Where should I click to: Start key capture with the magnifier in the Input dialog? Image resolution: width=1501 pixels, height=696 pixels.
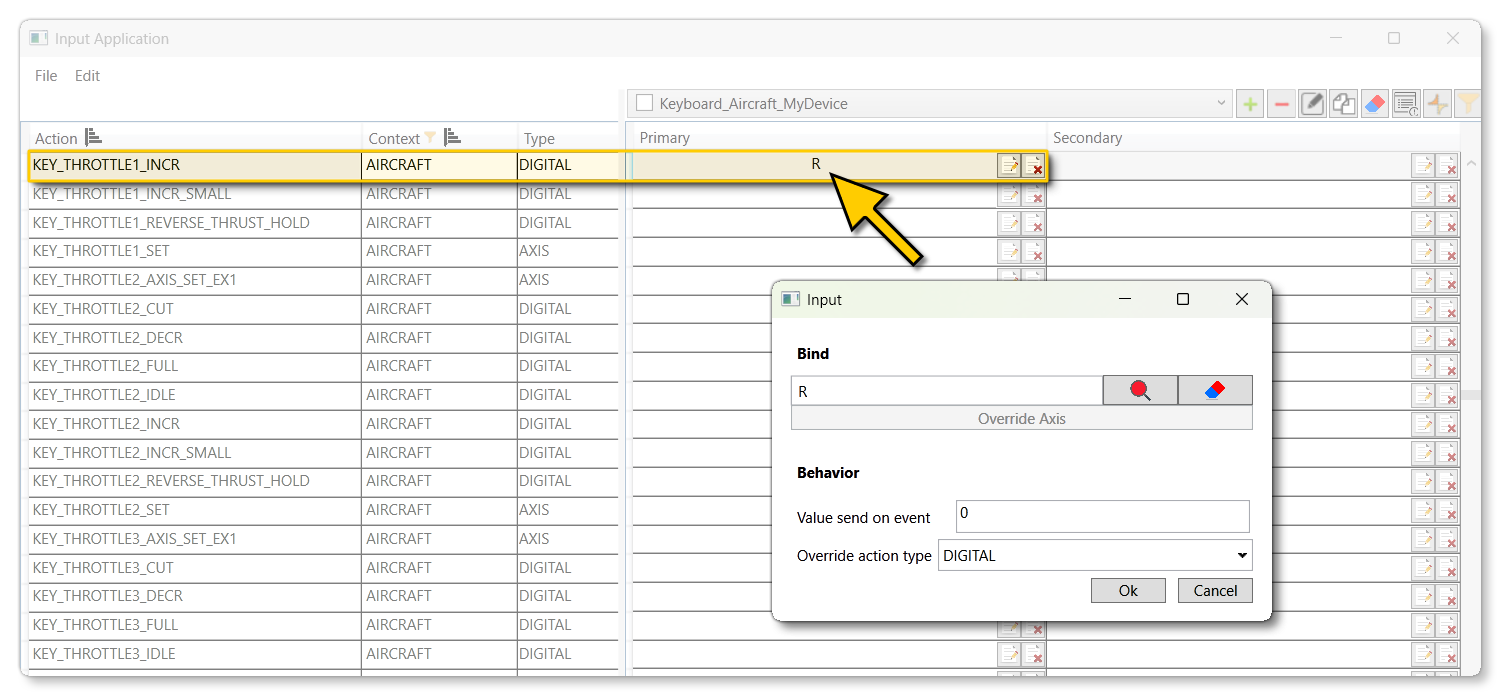click(x=1140, y=390)
